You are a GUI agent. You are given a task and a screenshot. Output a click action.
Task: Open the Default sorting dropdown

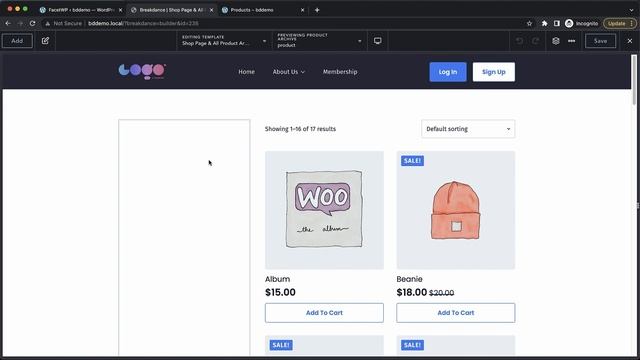468,129
